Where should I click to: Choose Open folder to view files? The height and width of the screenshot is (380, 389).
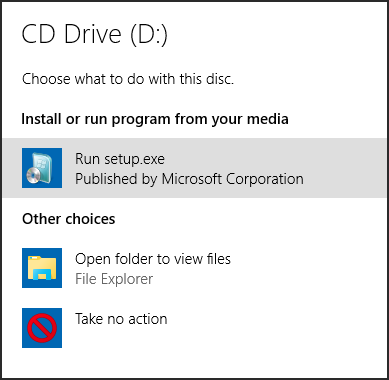pyautogui.click(x=194, y=268)
